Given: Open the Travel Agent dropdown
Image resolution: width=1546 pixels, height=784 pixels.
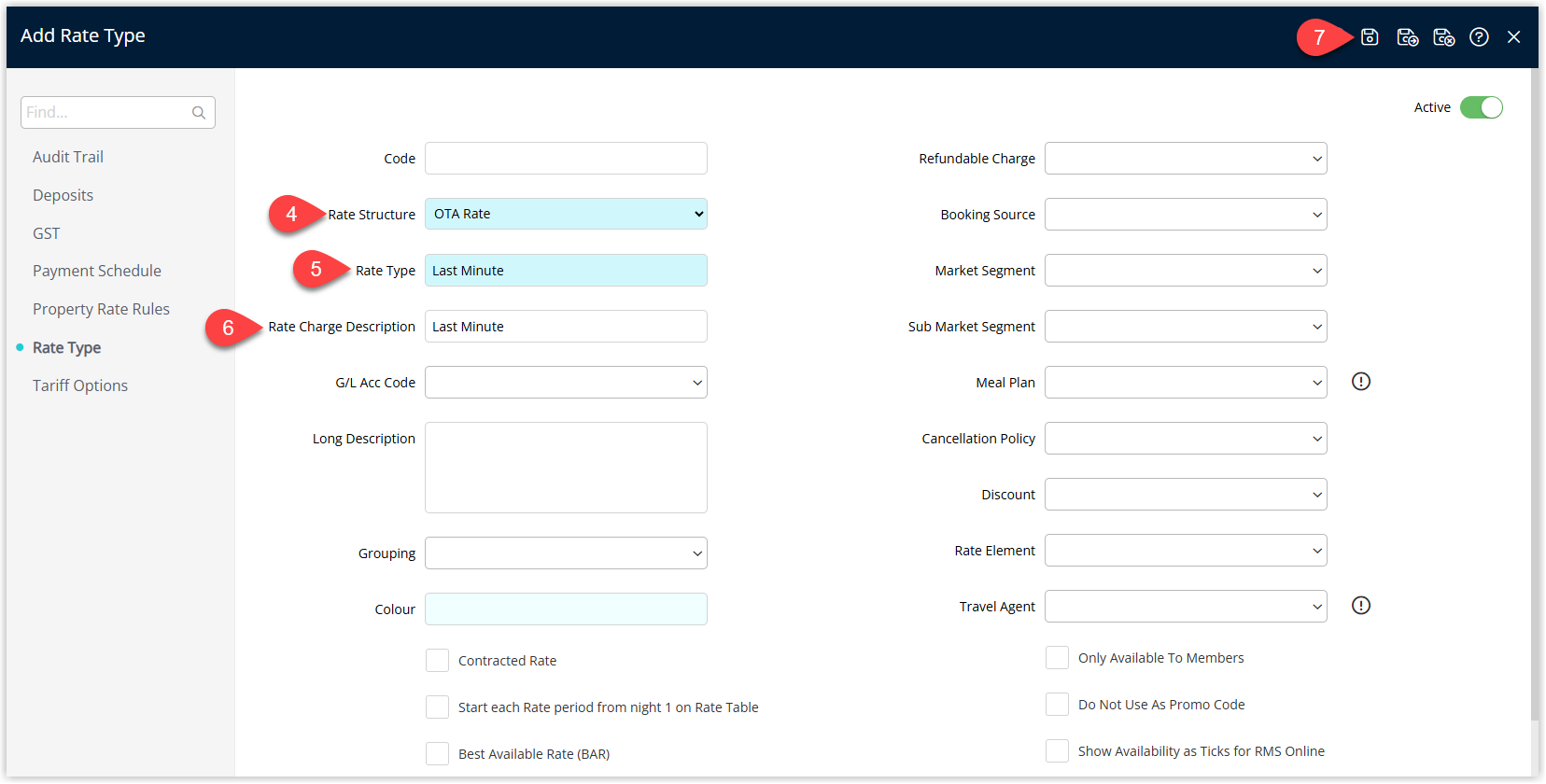Looking at the screenshot, I should [1186, 606].
